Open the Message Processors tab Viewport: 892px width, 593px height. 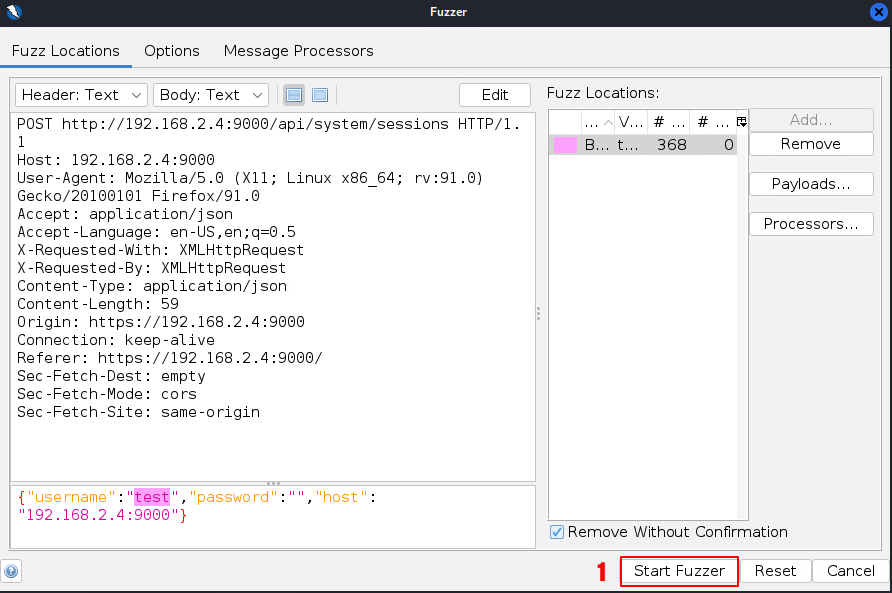point(298,51)
